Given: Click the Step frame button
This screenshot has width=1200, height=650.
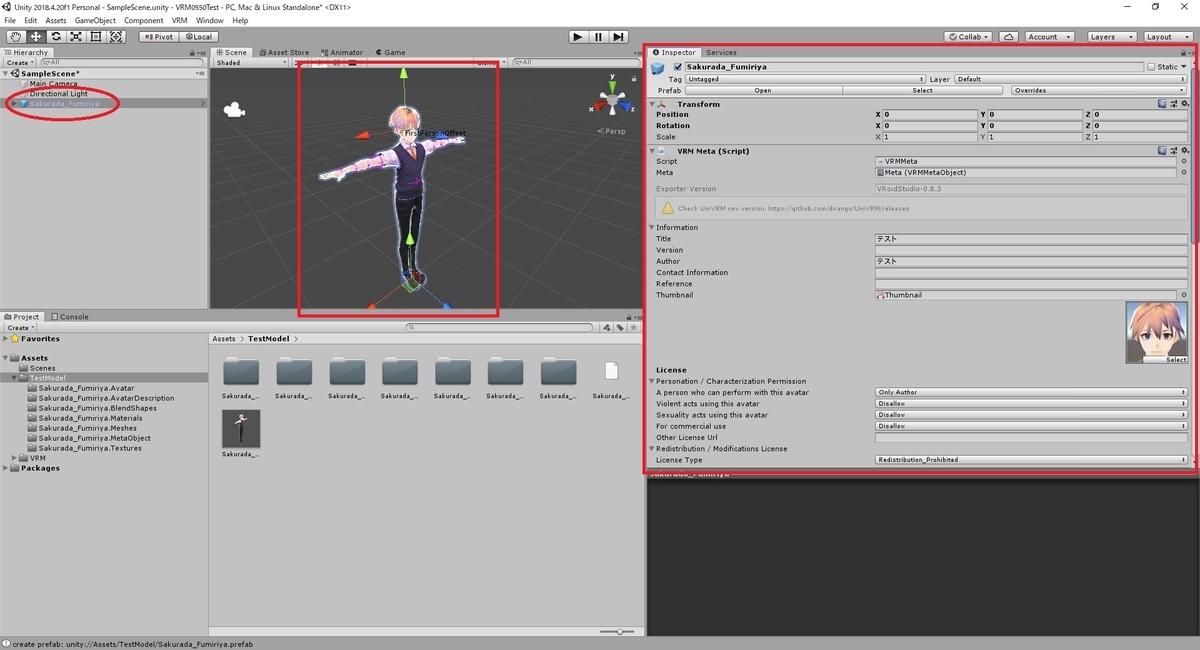Looking at the screenshot, I should (619, 37).
